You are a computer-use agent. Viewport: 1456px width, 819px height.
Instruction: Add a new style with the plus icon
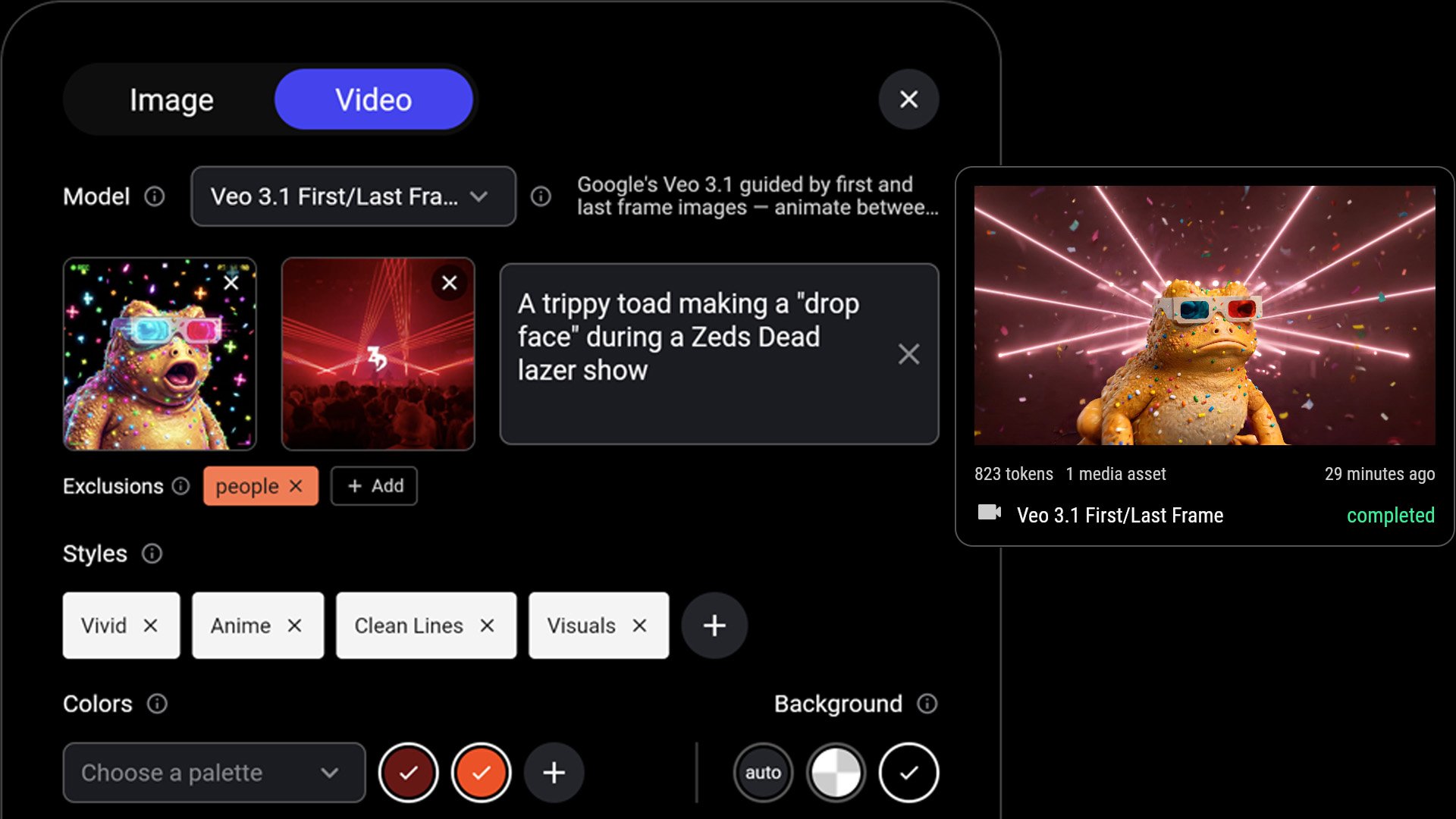pos(713,626)
